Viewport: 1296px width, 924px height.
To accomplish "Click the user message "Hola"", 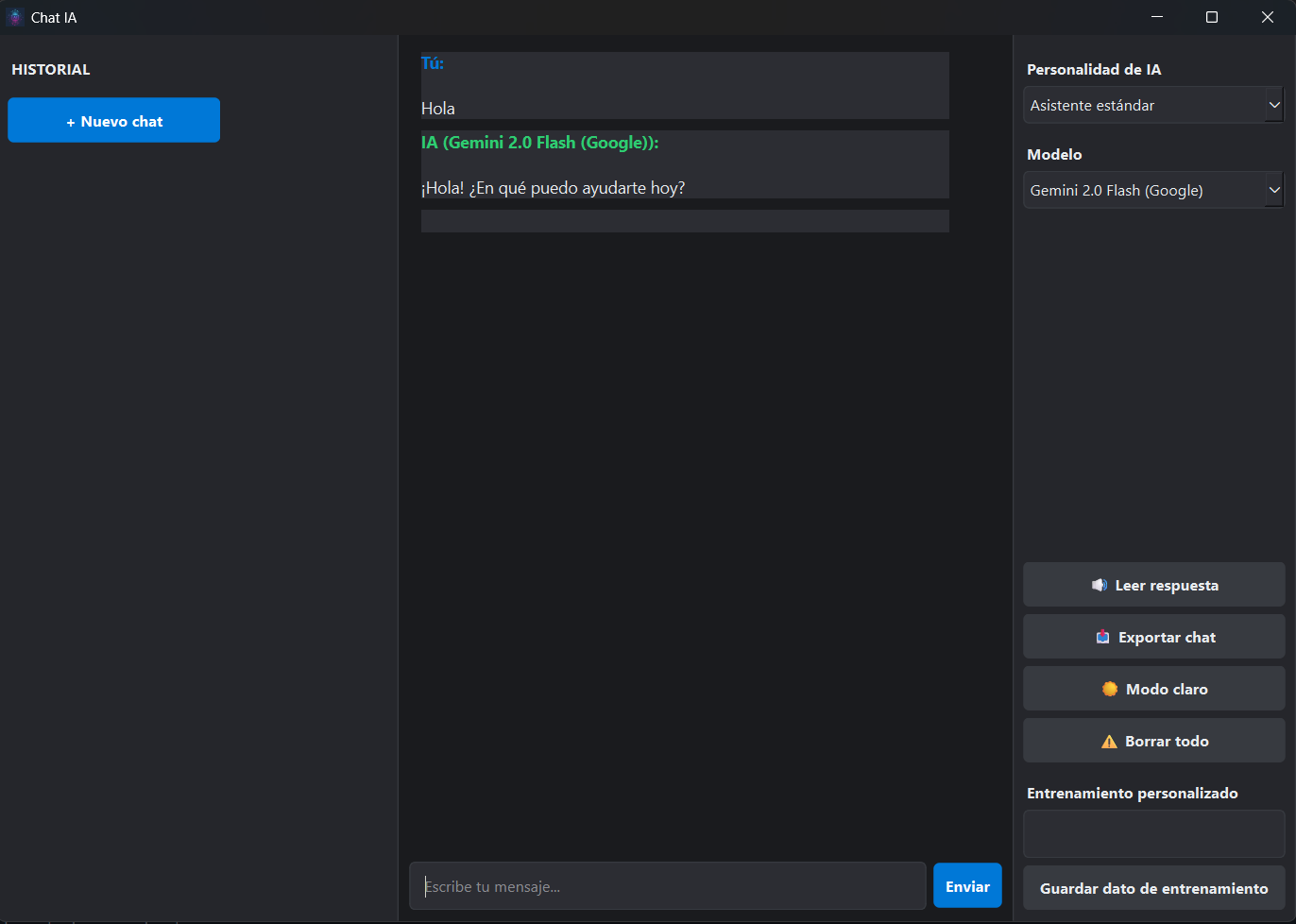I will pyautogui.click(x=438, y=109).
